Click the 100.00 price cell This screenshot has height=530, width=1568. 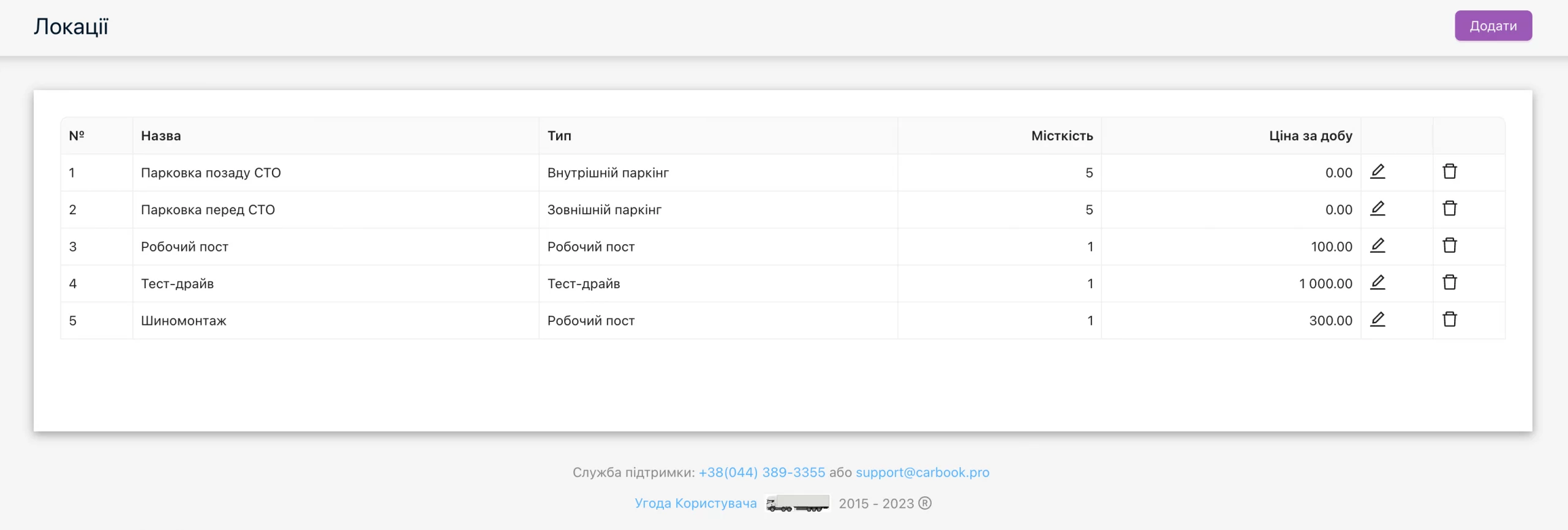(x=1231, y=247)
